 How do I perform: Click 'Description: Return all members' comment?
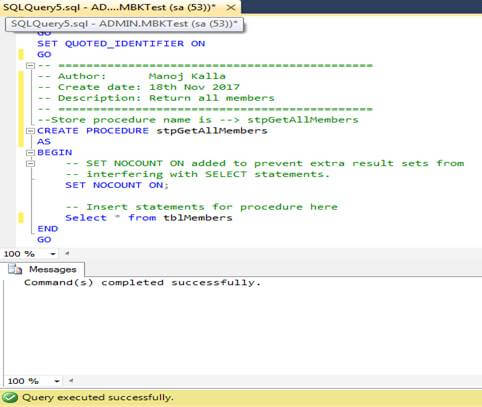click(156, 98)
